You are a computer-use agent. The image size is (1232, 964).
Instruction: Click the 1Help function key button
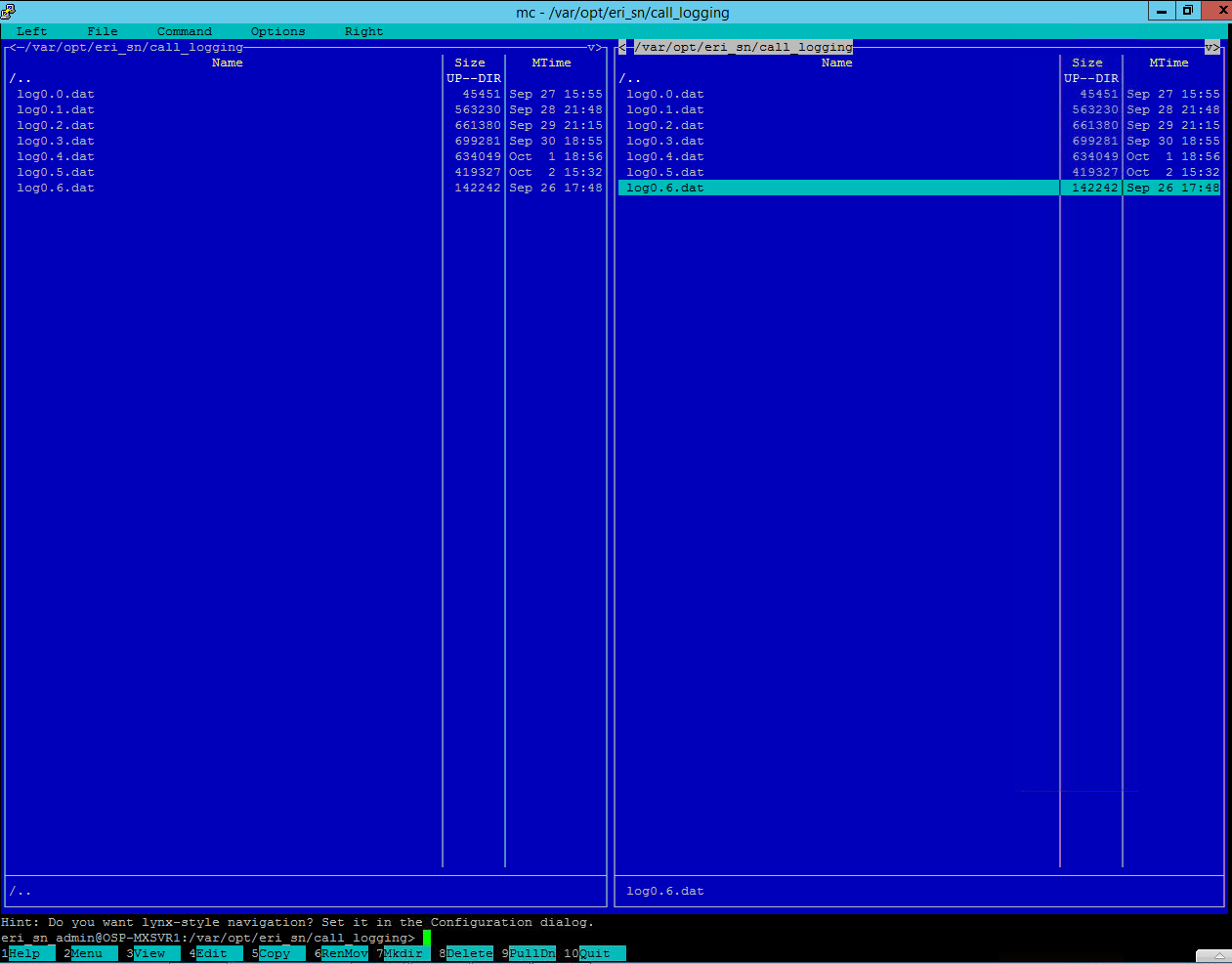tap(27, 953)
